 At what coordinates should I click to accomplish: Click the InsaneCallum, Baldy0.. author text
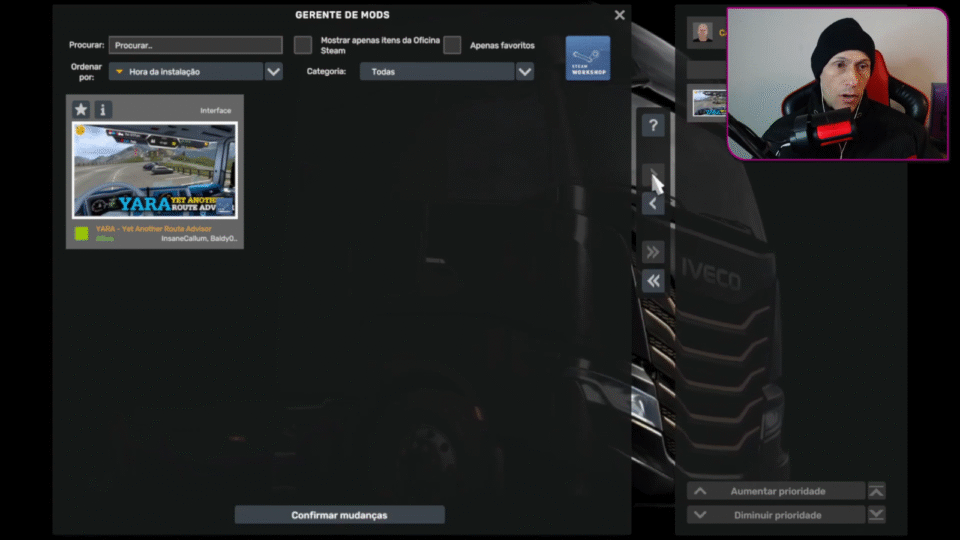coord(199,239)
